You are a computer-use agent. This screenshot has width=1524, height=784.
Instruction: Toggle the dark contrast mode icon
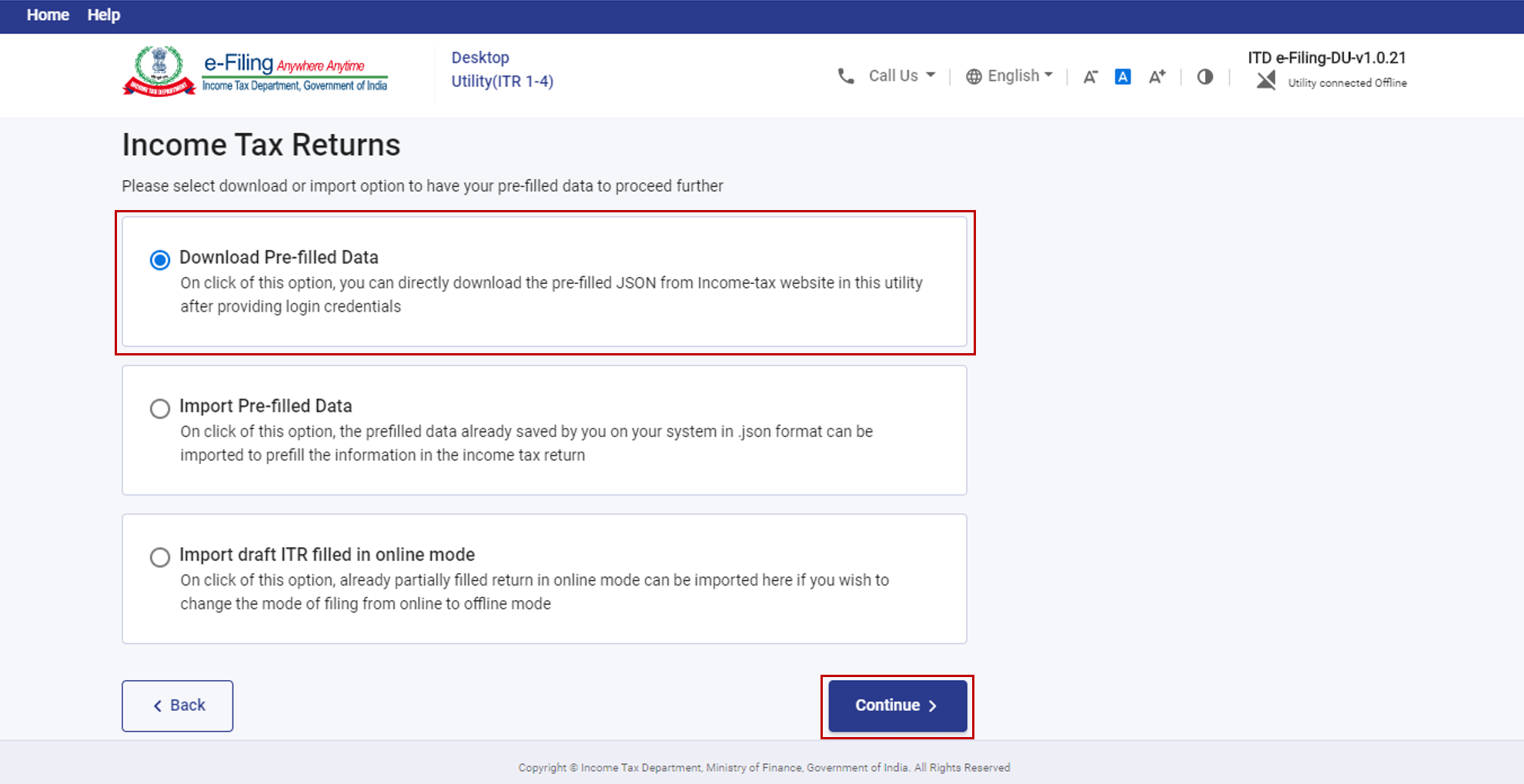click(x=1205, y=77)
